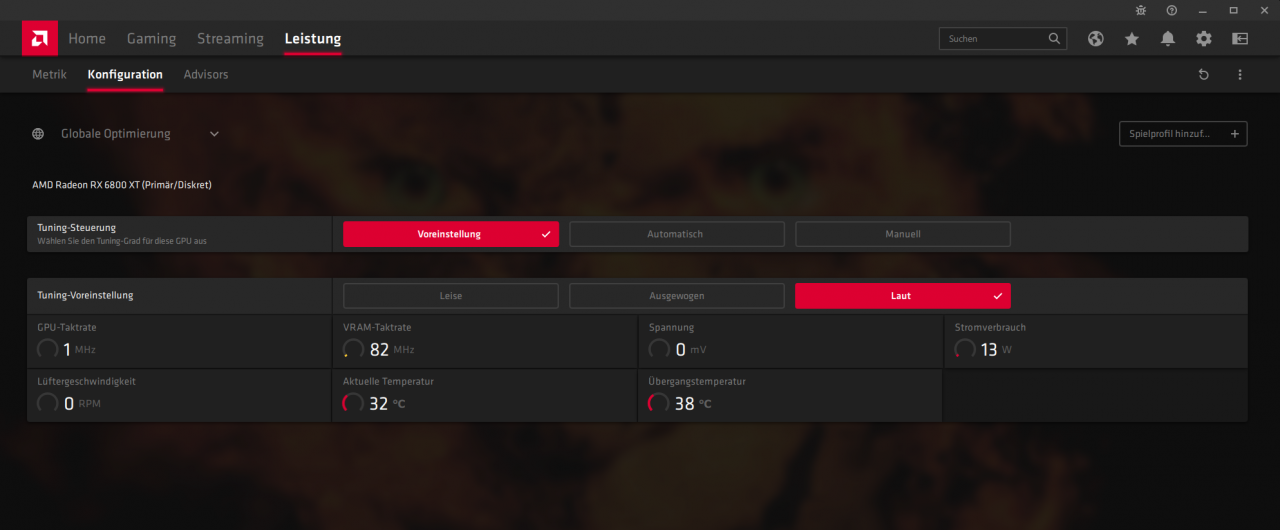This screenshot has width=1280, height=530.
Task: Open settings gear icon
Action: [1204, 38]
